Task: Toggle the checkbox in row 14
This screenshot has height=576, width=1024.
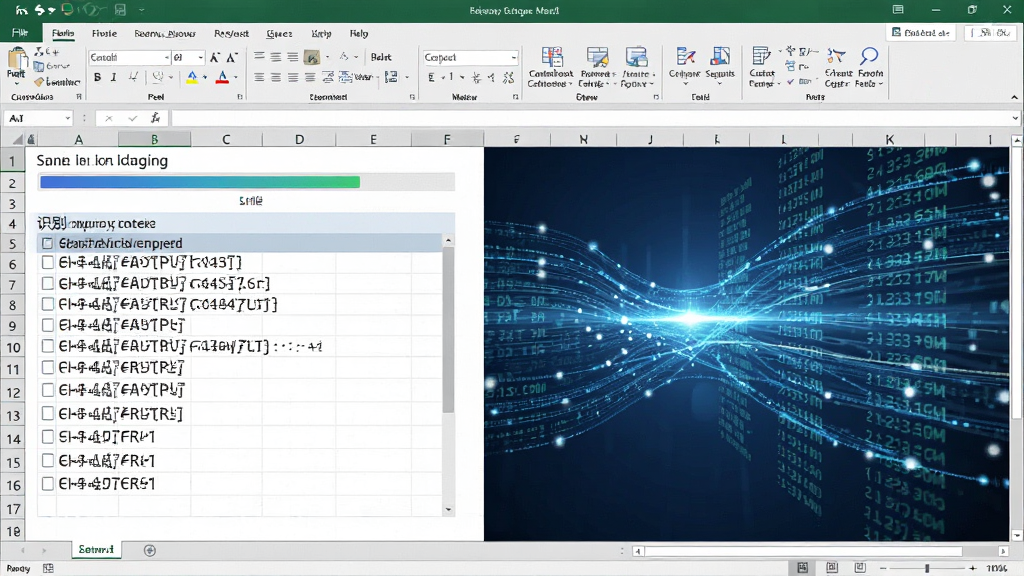Action: tap(47, 436)
